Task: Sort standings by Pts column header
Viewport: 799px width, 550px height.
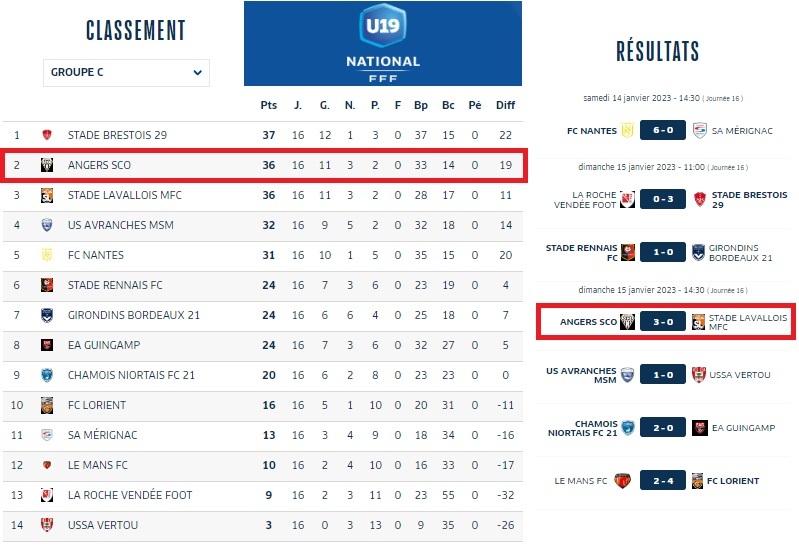Action: coord(268,105)
